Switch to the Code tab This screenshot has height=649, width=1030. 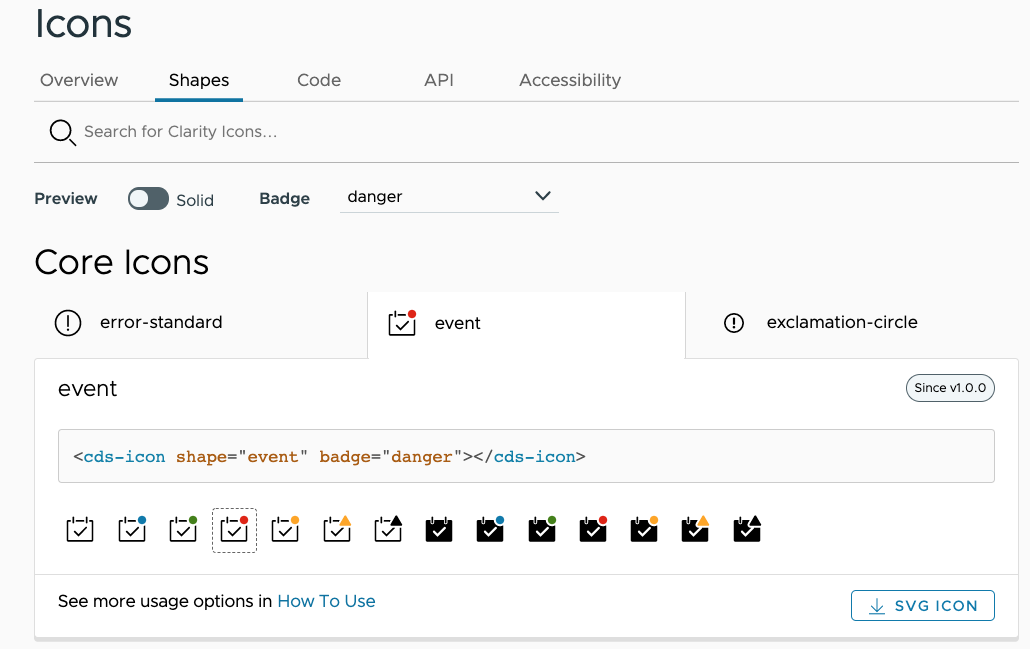(319, 80)
